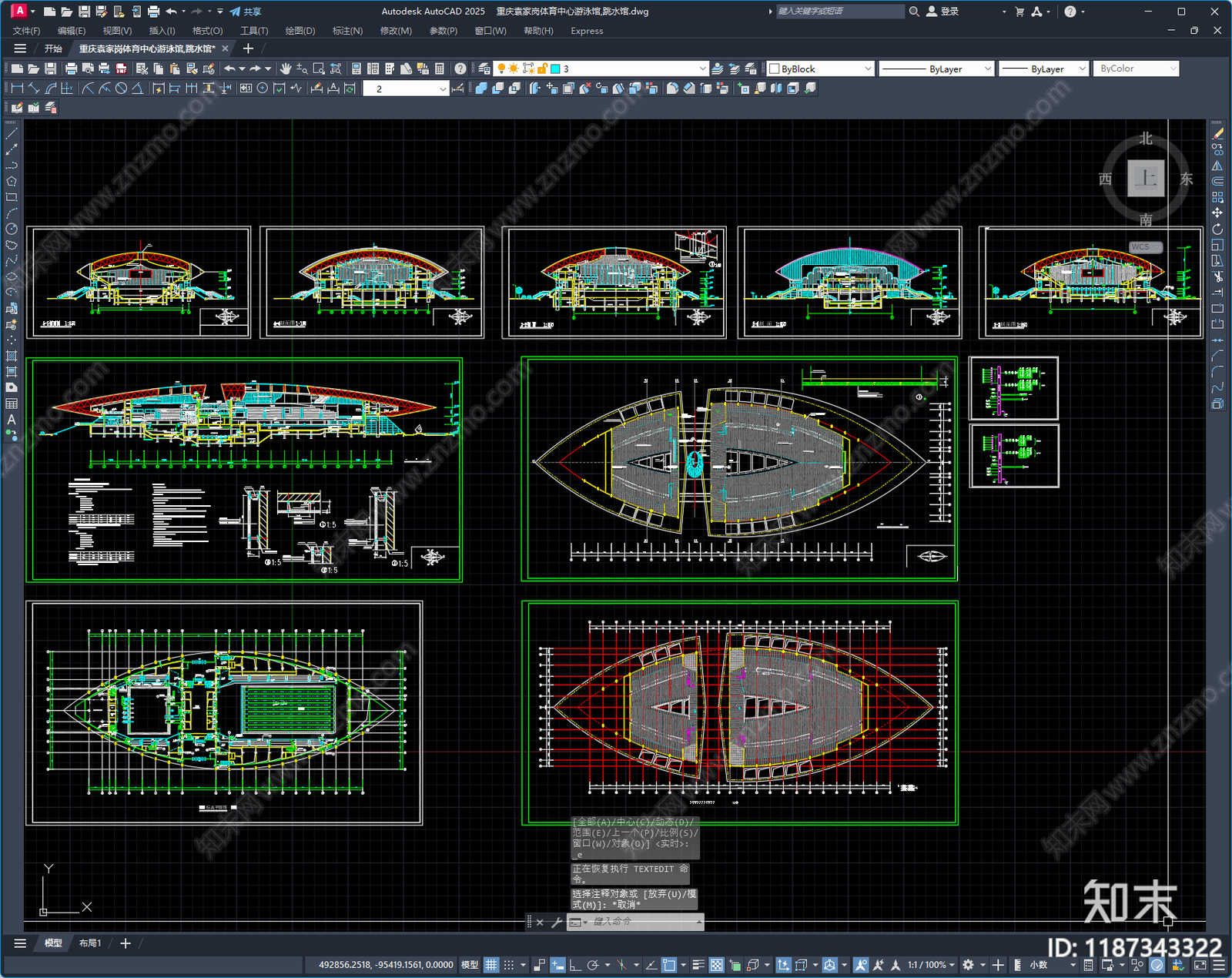Switch to the 开始 start tab
The width and height of the screenshot is (1232, 978).
[53, 49]
